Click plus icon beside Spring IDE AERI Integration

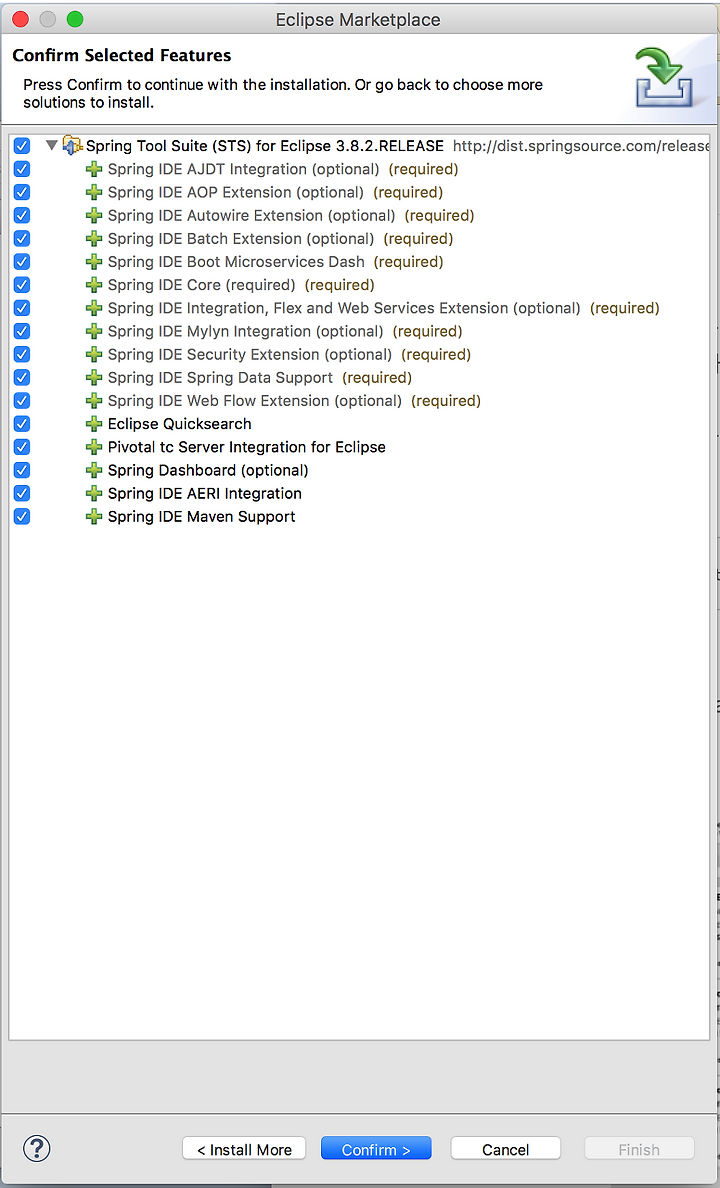(94, 493)
